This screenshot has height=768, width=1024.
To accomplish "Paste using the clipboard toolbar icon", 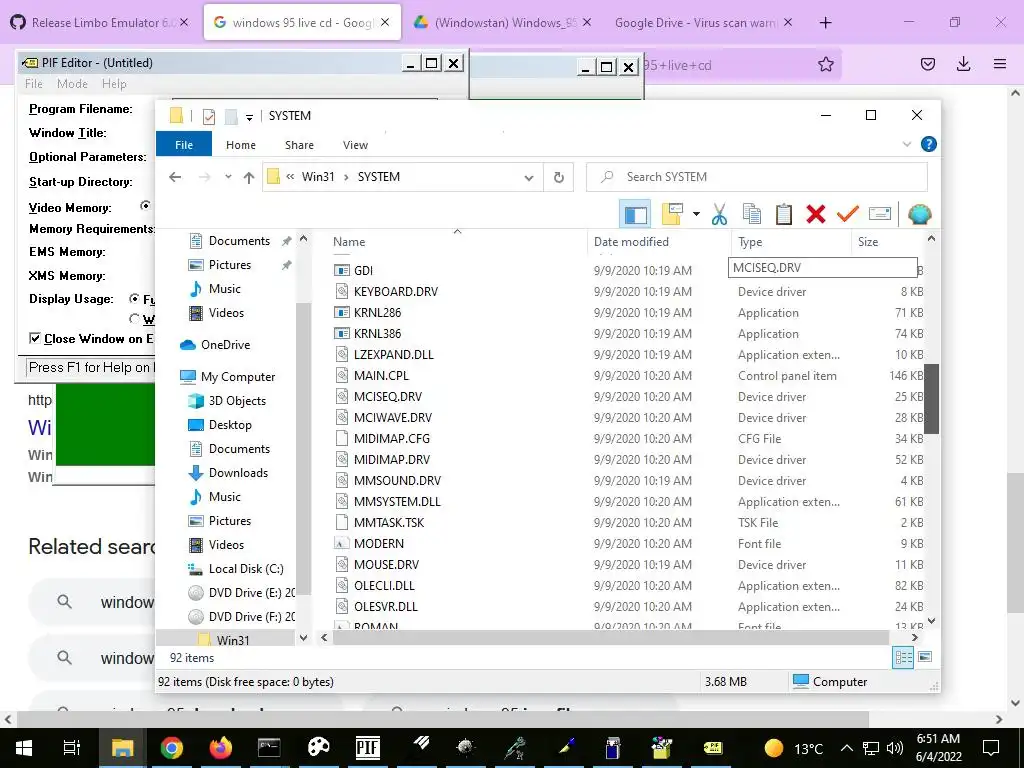I will [784, 214].
